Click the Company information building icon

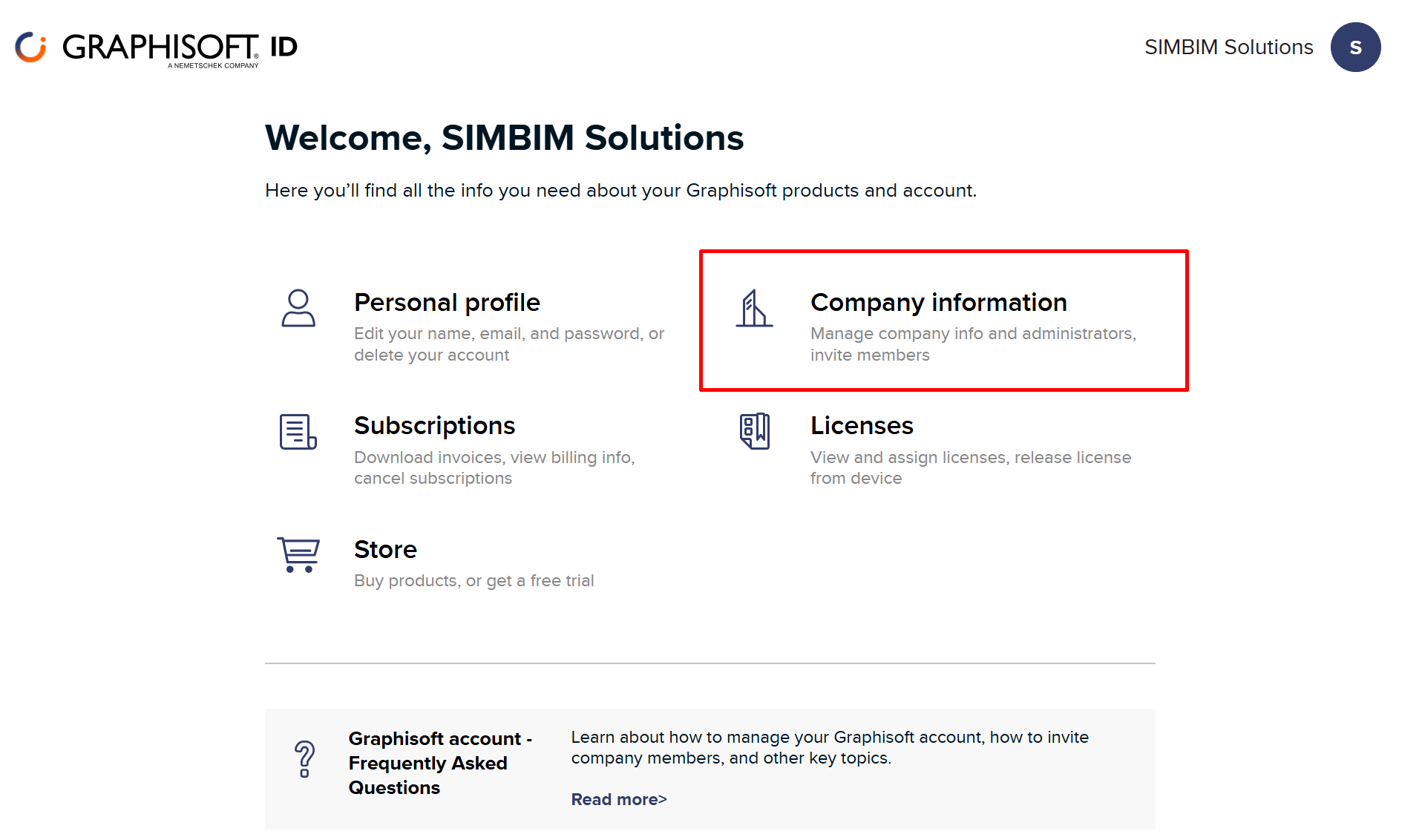(x=754, y=308)
